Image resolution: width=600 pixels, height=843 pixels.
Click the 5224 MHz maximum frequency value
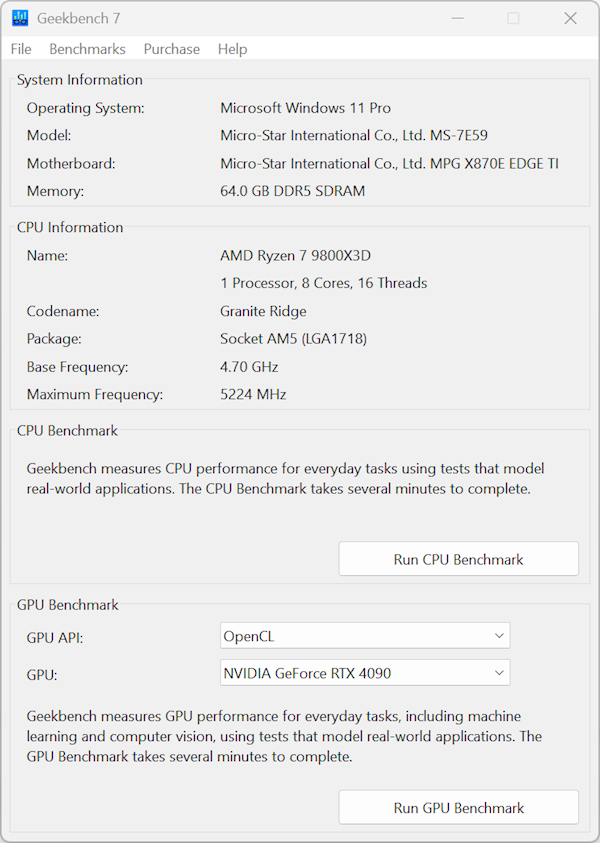[253, 394]
